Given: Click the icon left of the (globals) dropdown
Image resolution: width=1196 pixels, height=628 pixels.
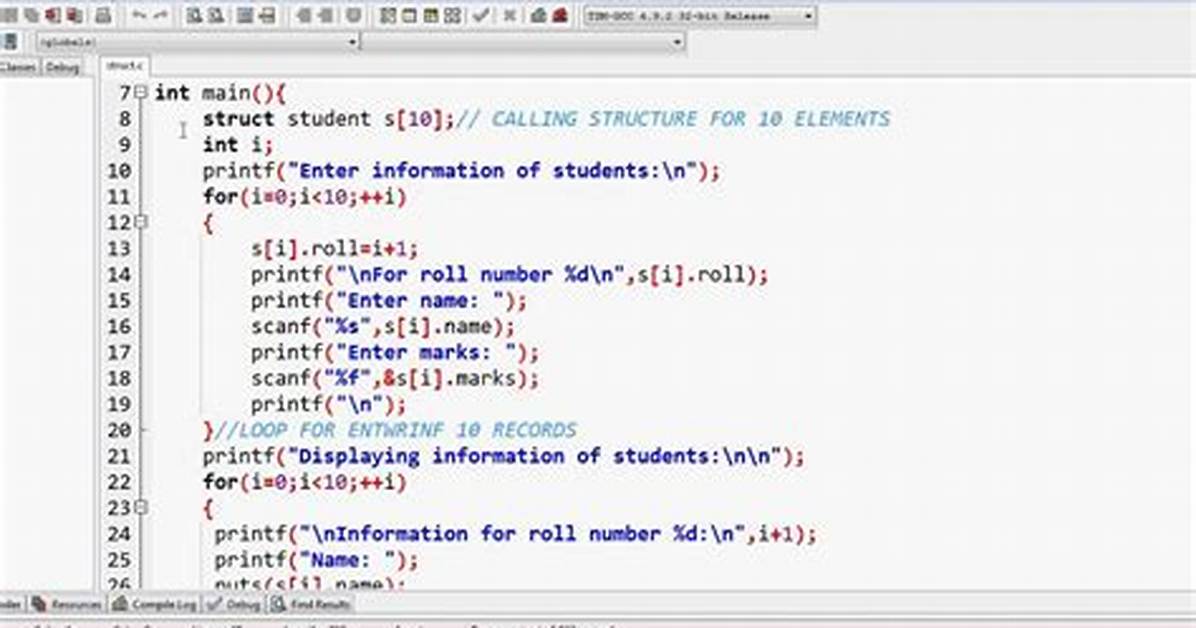Looking at the screenshot, I should click(x=11, y=41).
